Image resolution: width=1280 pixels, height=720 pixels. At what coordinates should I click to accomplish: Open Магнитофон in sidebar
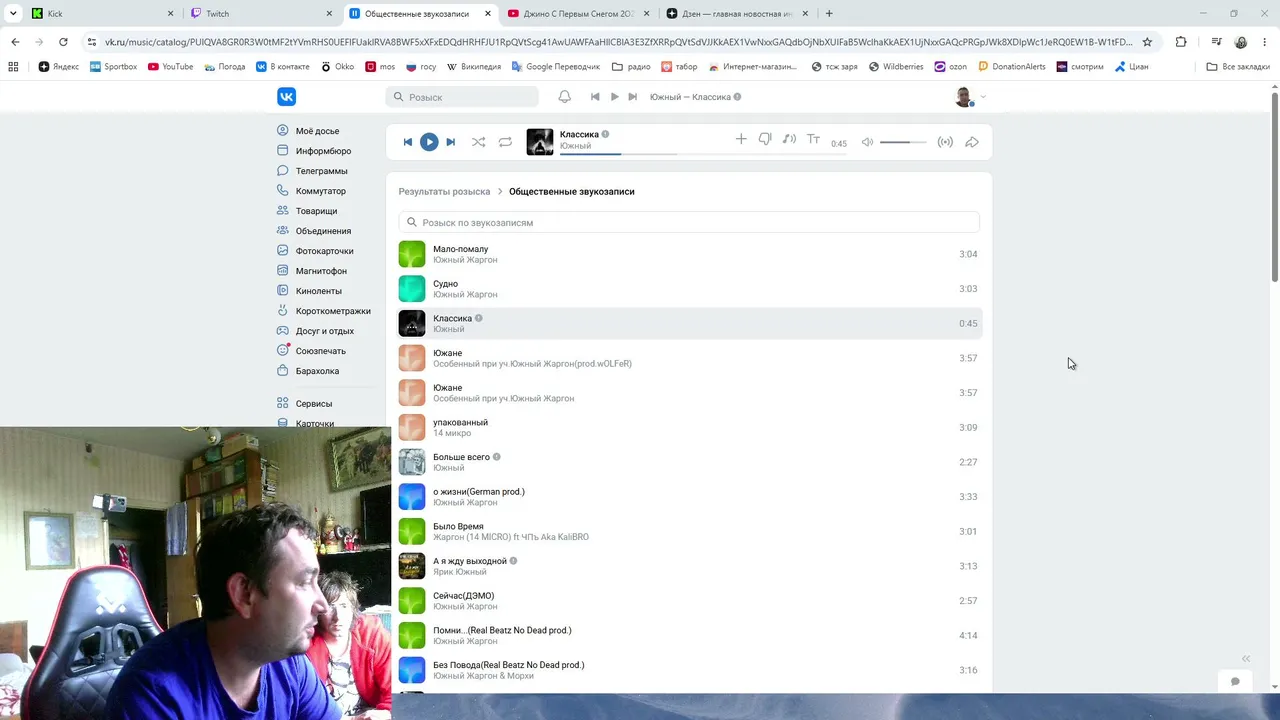[321, 271]
